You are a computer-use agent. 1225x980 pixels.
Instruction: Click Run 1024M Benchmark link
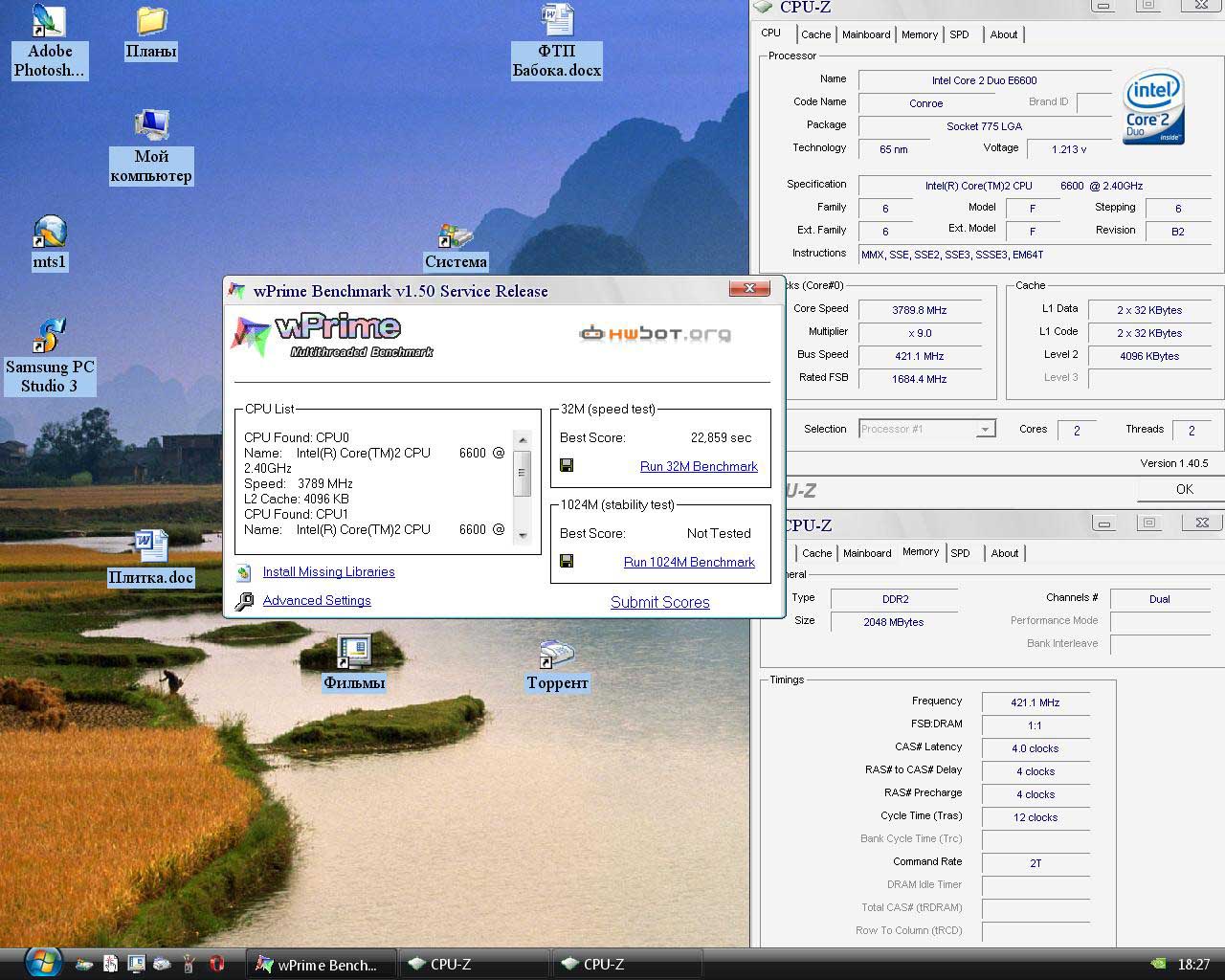689,562
